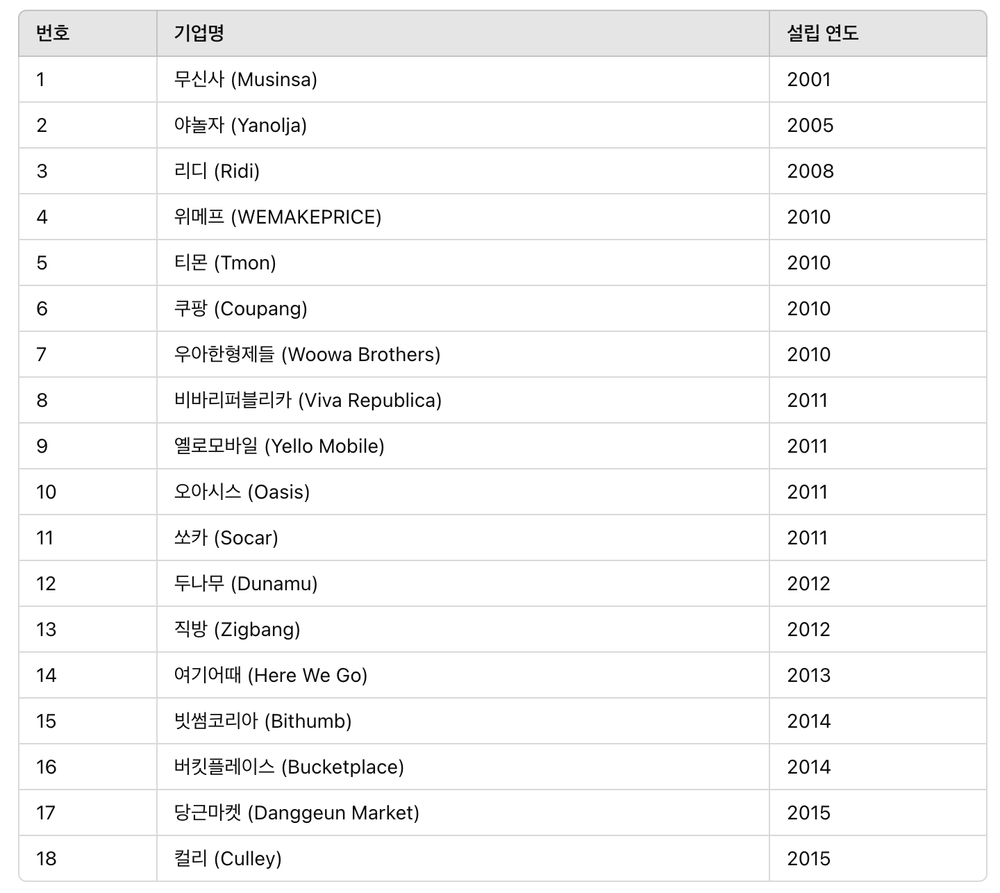Image resolution: width=1000 pixels, height=893 pixels.
Task: Click the 직방 (Zigbang) entry
Action: [237, 630]
